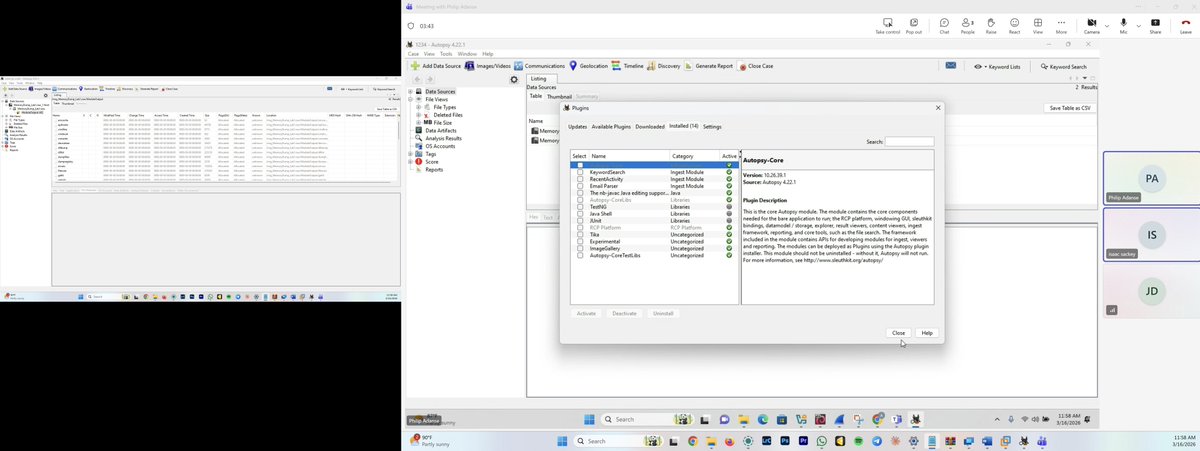This screenshot has width=1200, height=451.
Task: Select the Analysis Results tree item
Action: point(443,138)
